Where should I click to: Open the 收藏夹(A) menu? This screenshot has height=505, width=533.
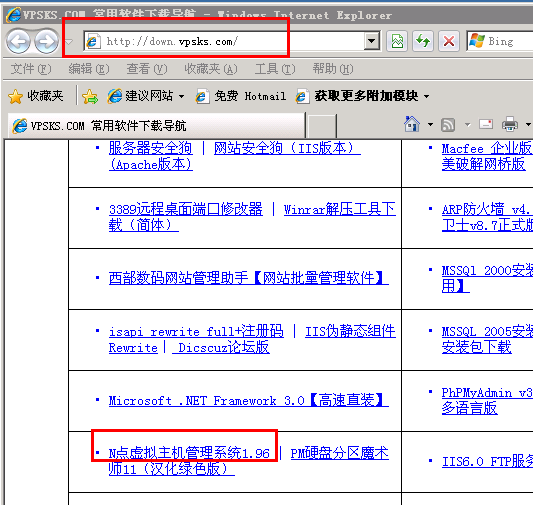click(211, 69)
